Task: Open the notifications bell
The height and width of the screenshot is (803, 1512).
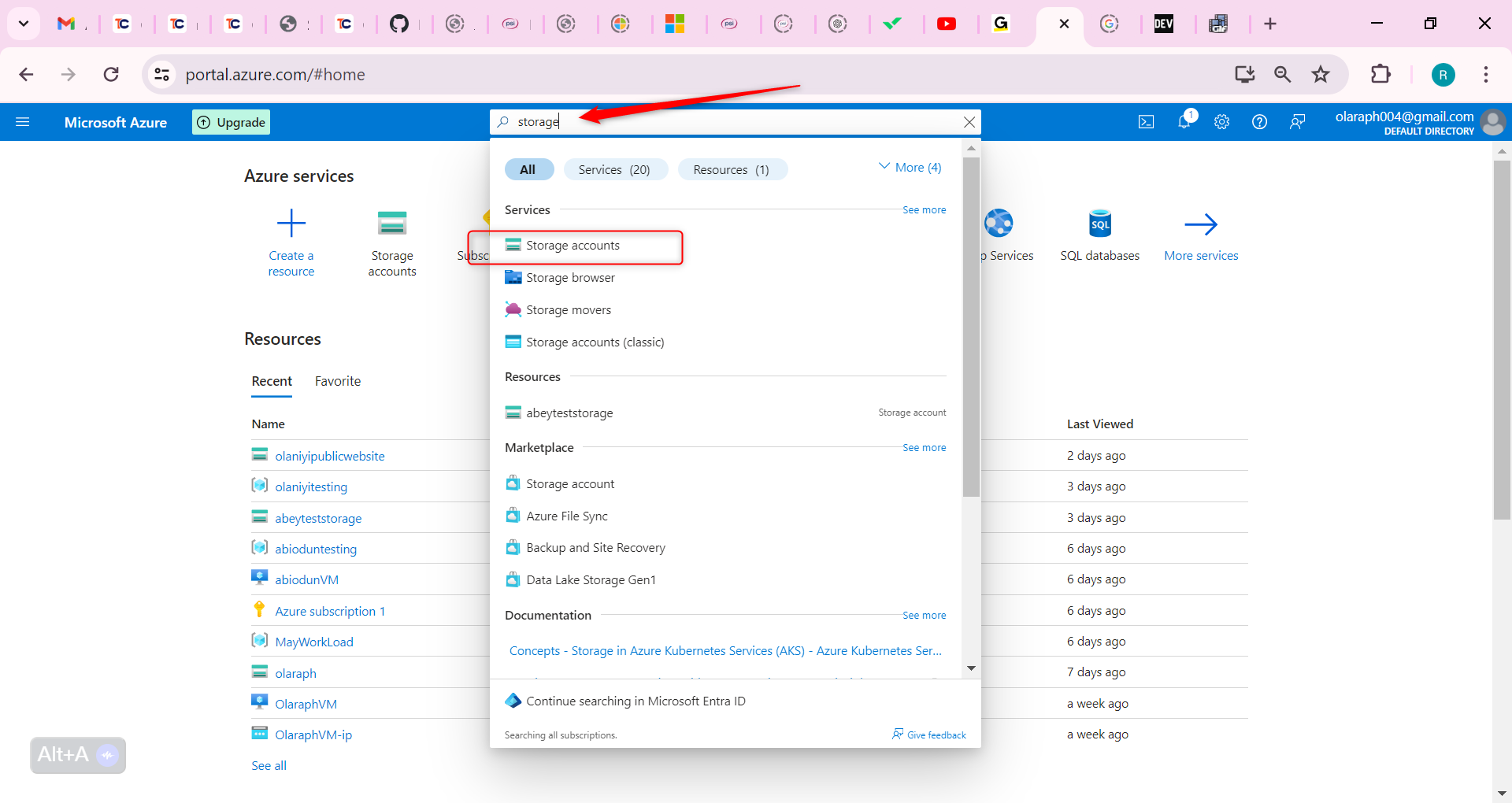Action: tap(1184, 121)
